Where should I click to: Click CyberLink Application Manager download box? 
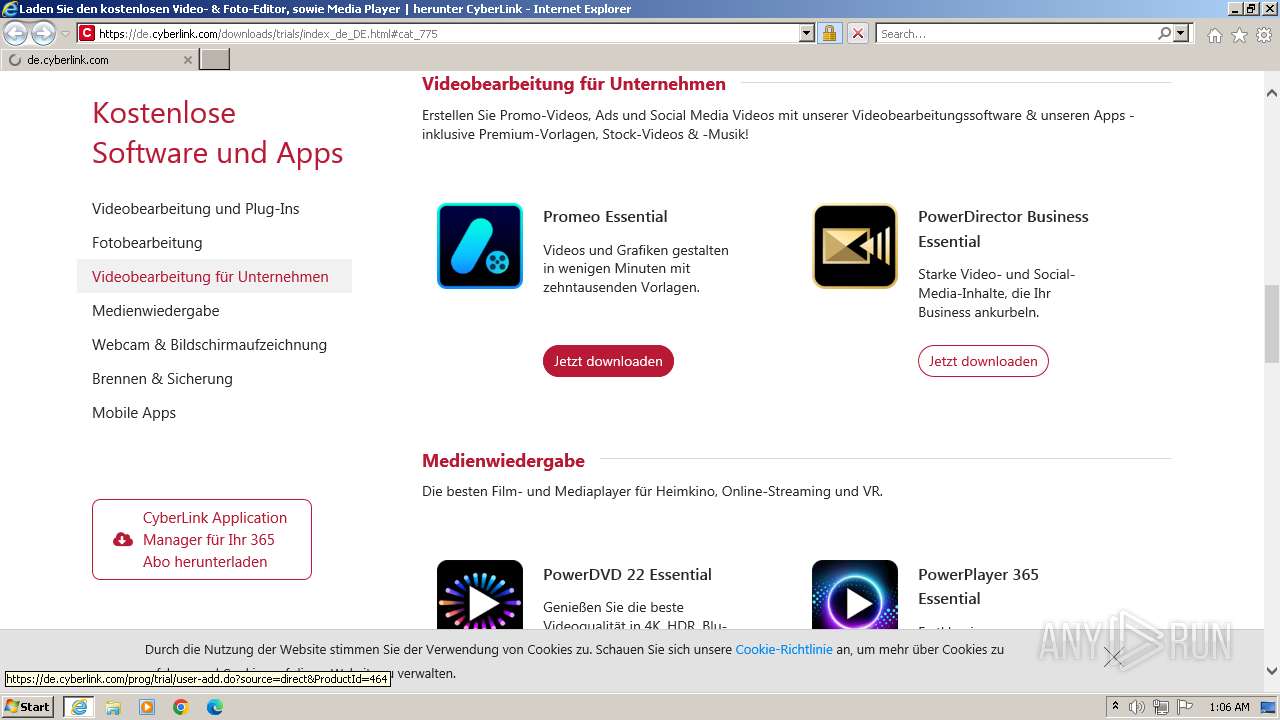pos(202,539)
